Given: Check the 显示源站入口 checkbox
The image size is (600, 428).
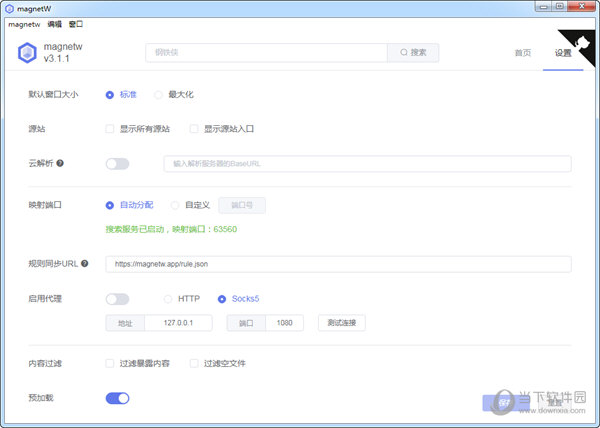Looking at the screenshot, I should [194, 129].
